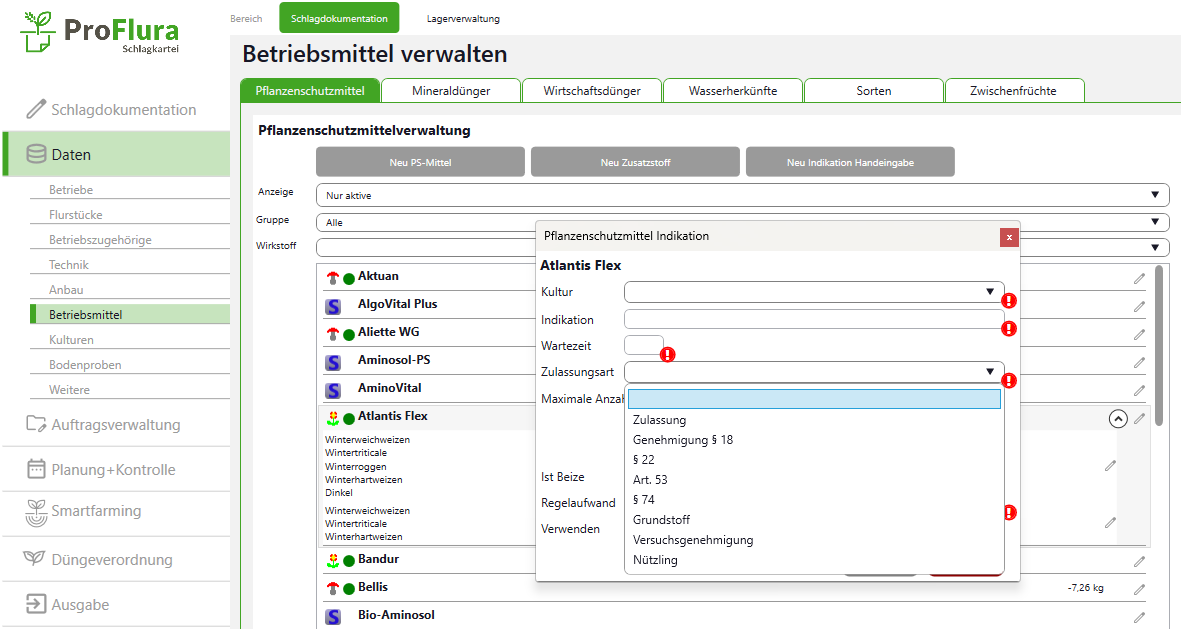Click the blue S icon beside Aminosol-PS
1181x629 pixels.
click(x=333, y=363)
